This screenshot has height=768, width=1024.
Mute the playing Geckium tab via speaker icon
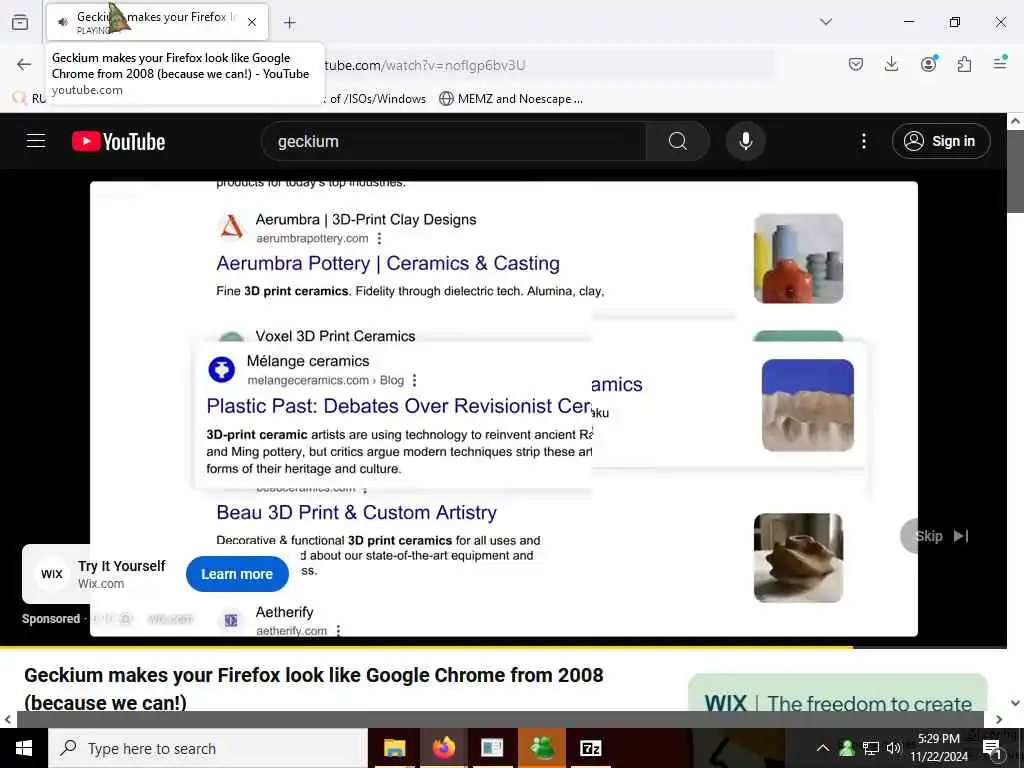63,22
